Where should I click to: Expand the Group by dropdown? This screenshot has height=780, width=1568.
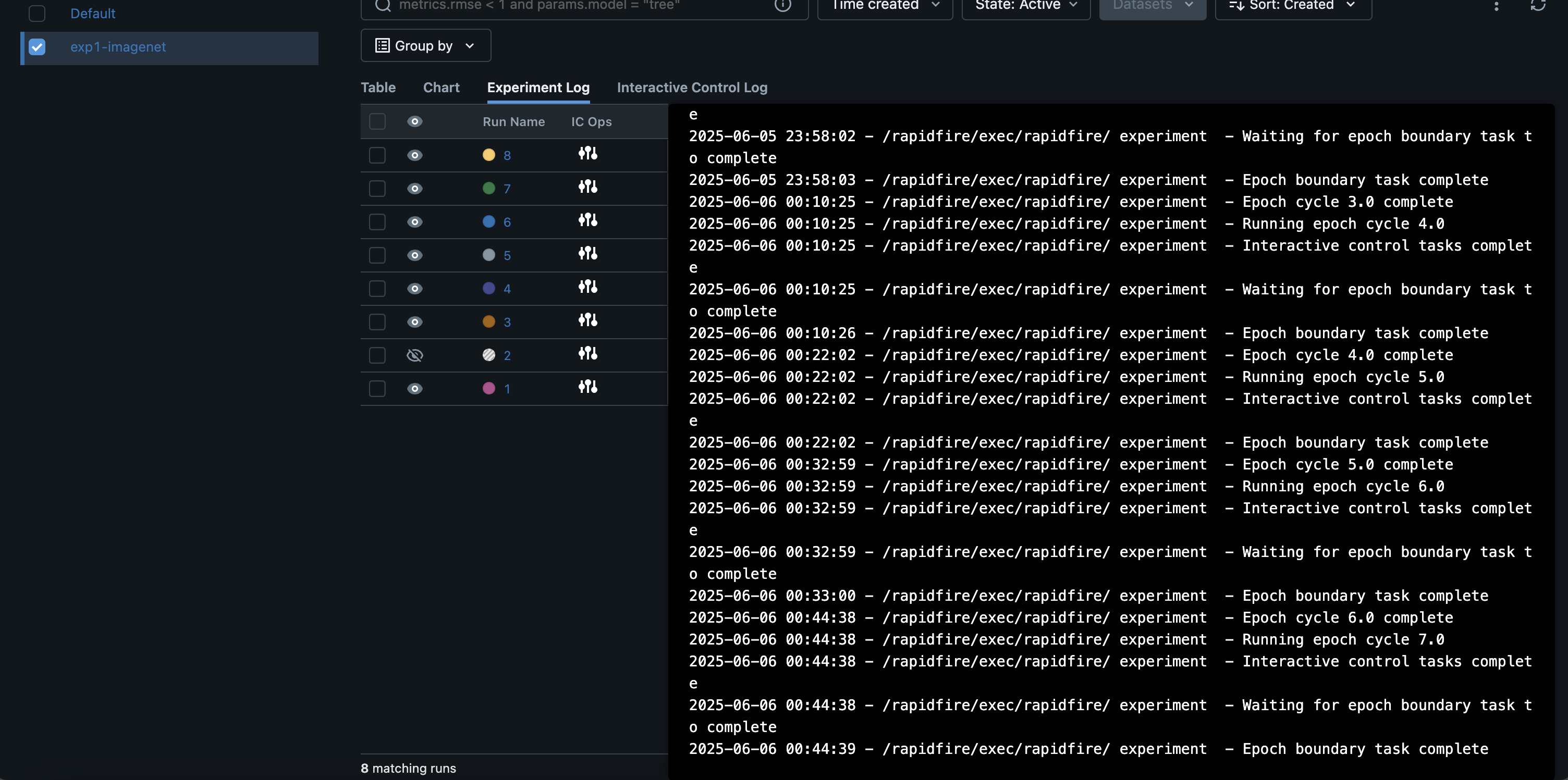click(x=425, y=46)
